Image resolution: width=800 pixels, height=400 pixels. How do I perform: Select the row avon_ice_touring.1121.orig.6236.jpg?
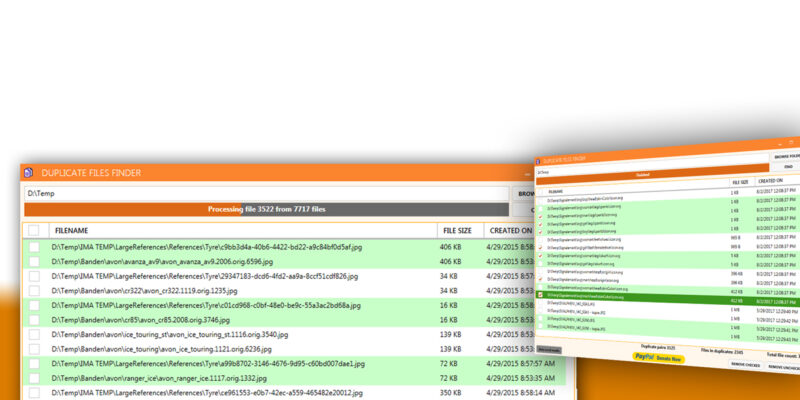click(162, 349)
